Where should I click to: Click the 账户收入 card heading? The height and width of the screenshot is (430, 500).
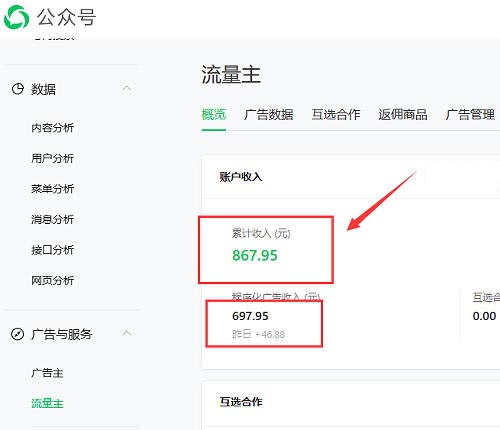(x=241, y=177)
